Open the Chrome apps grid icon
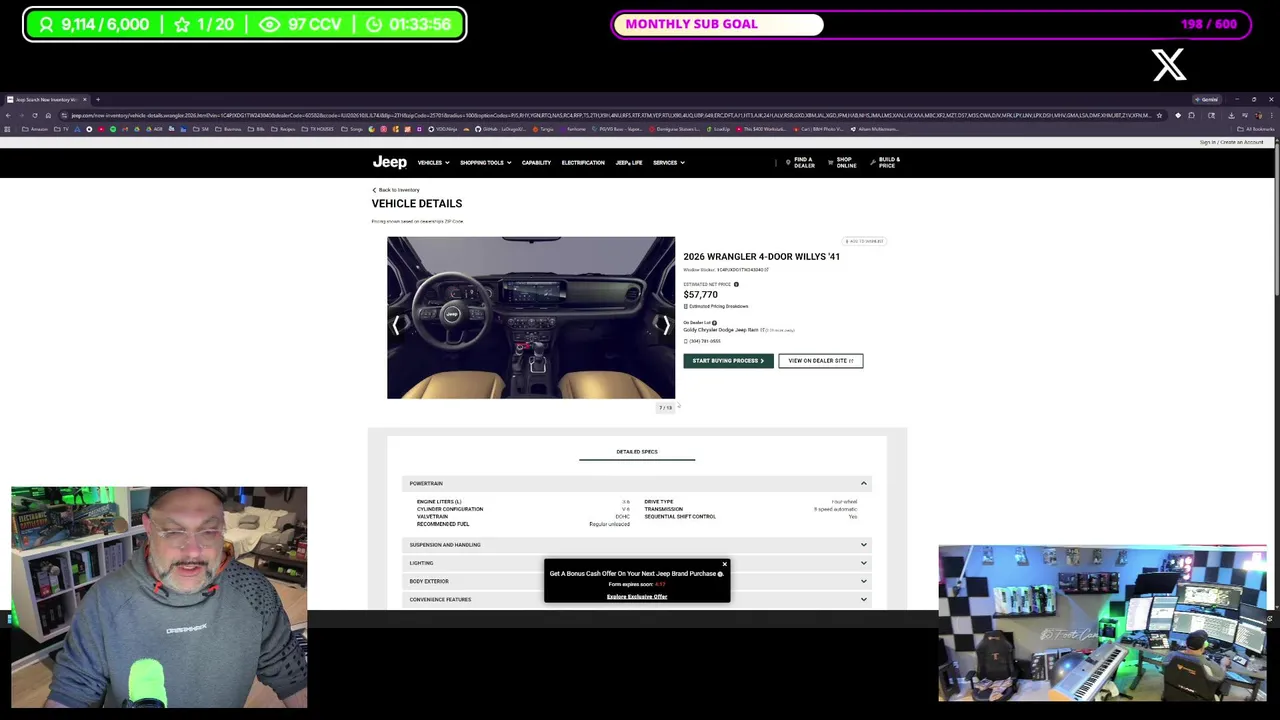Viewport: 1280px width, 720px height. pyautogui.click(x=7, y=128)
